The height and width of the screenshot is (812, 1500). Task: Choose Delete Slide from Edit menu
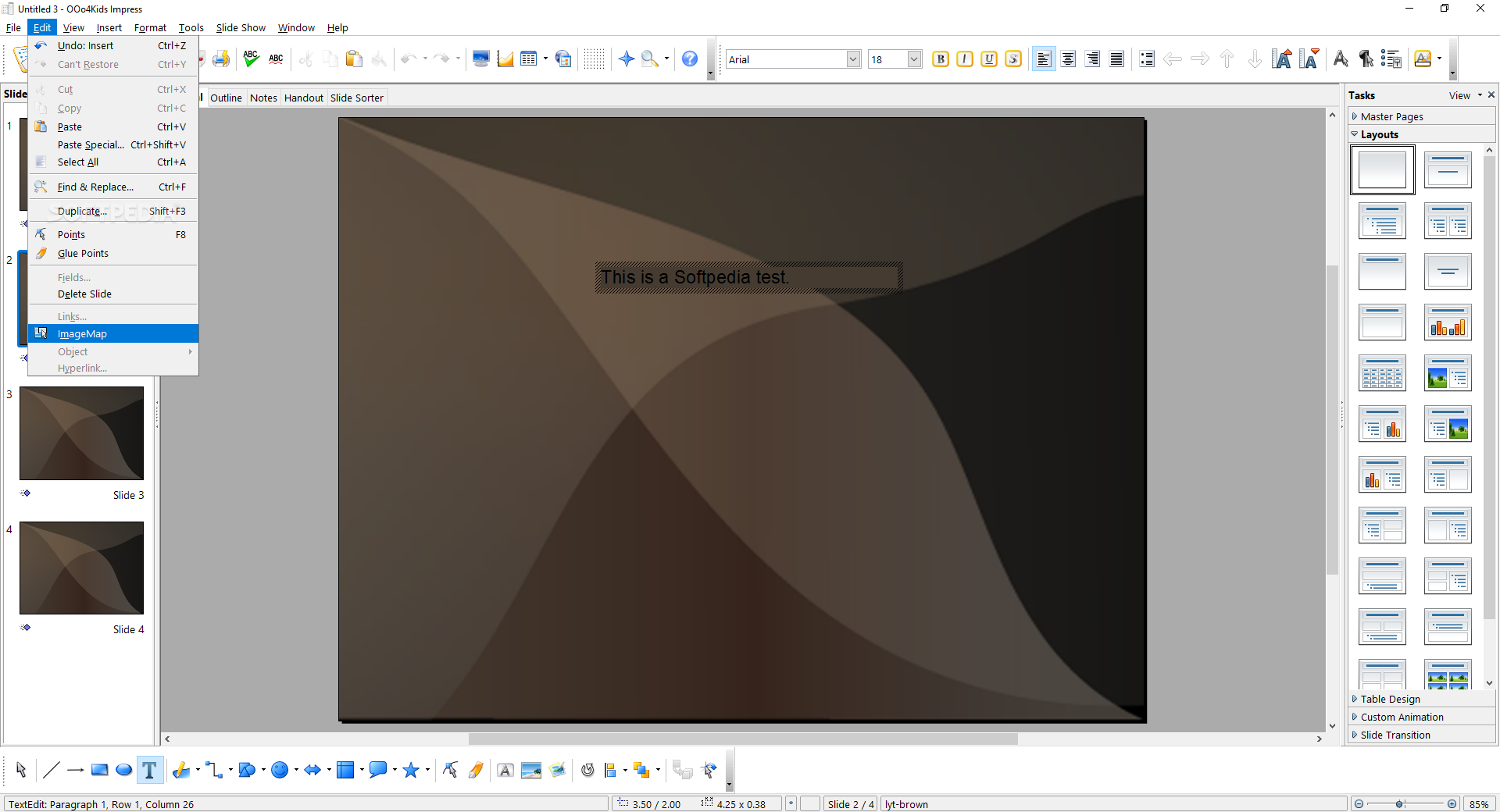(x=113, y=294)
